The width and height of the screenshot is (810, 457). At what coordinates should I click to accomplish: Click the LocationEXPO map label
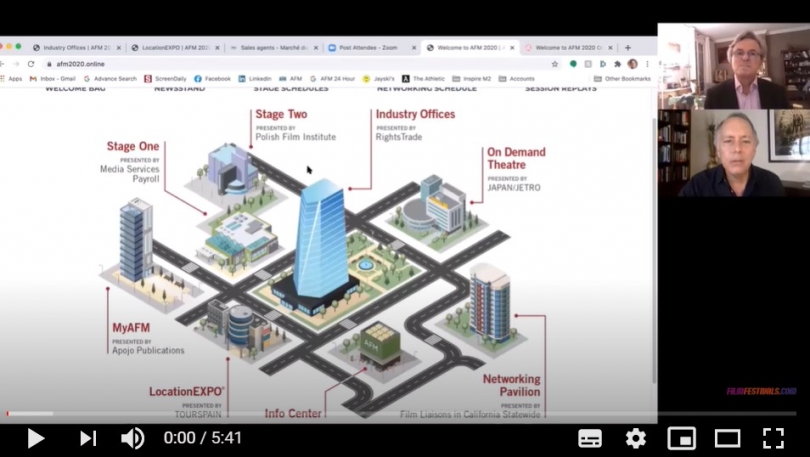pos(186,391)
